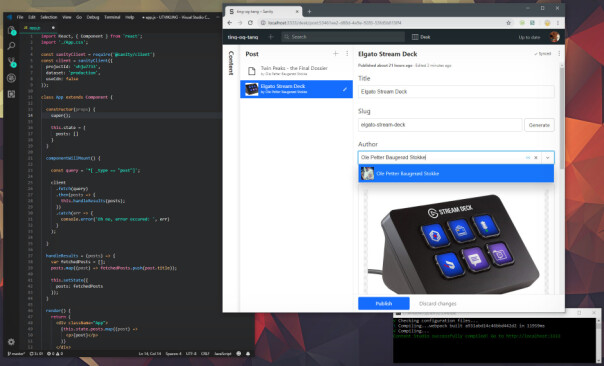
Task: Click the Stream Deck image preview
Action: pyautogui.click(x=455, y=243)
